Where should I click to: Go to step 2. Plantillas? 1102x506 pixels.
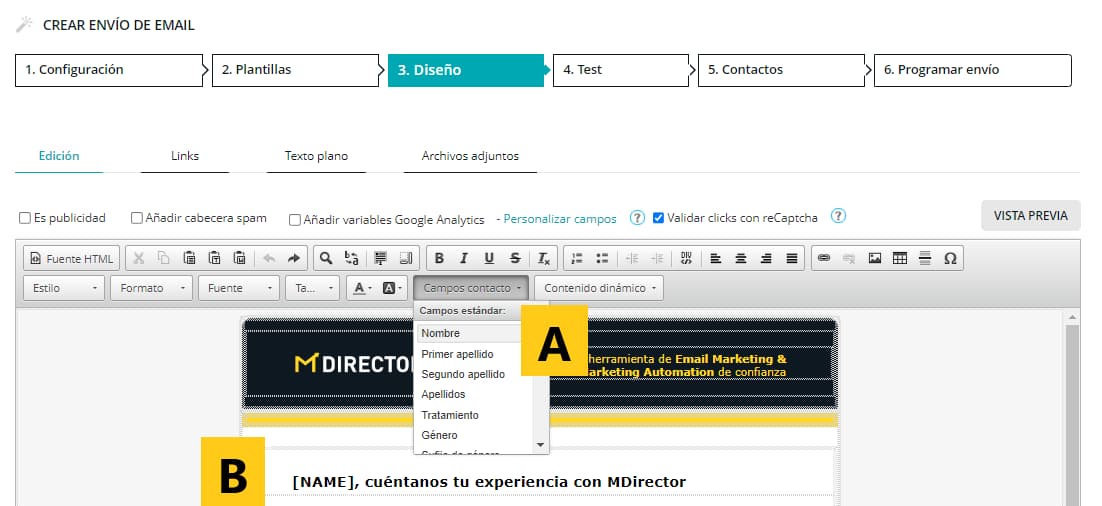click(x=296, y=70)
